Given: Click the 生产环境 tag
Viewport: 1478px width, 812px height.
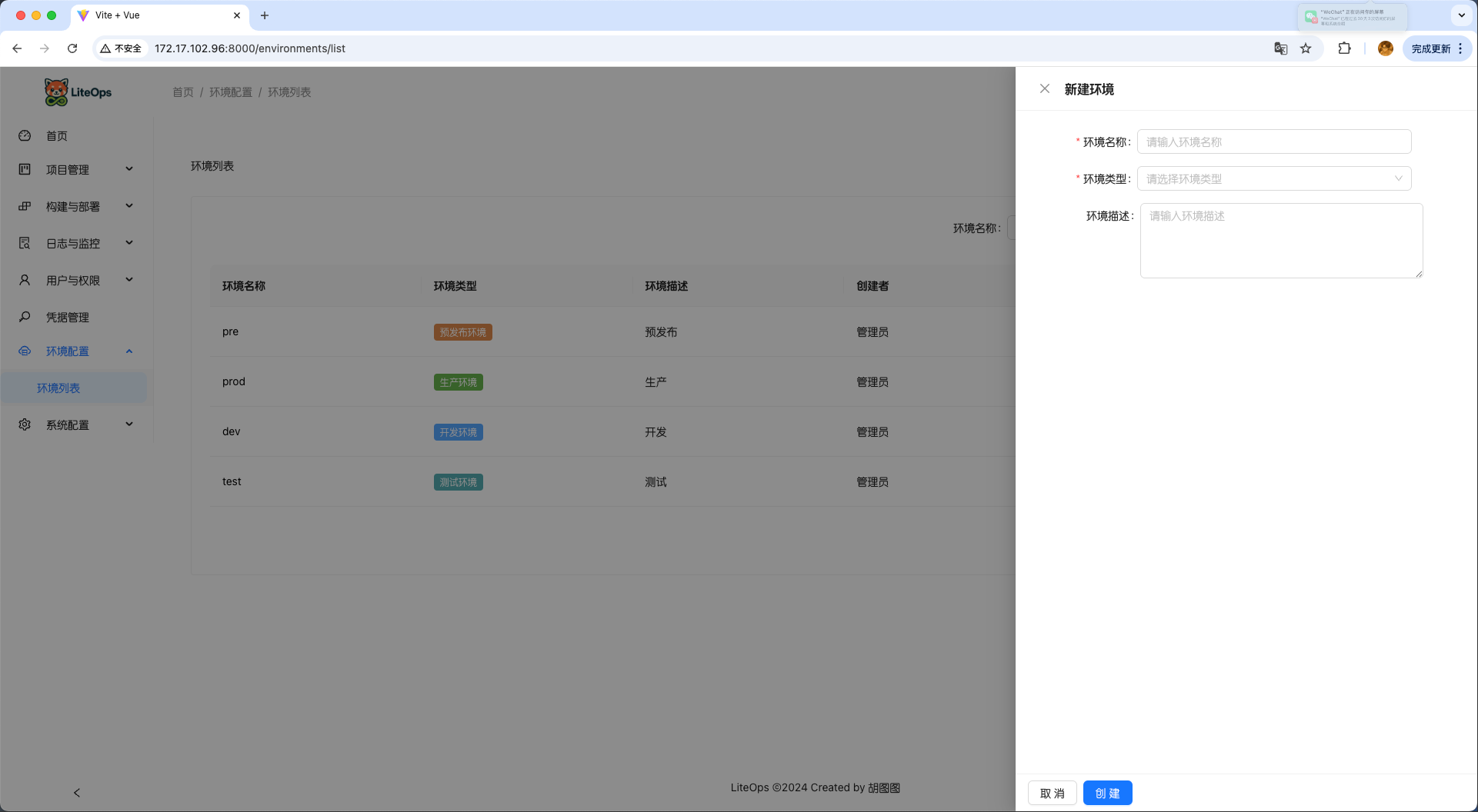Looking at the screenshot, I should [x=459, y=382].
